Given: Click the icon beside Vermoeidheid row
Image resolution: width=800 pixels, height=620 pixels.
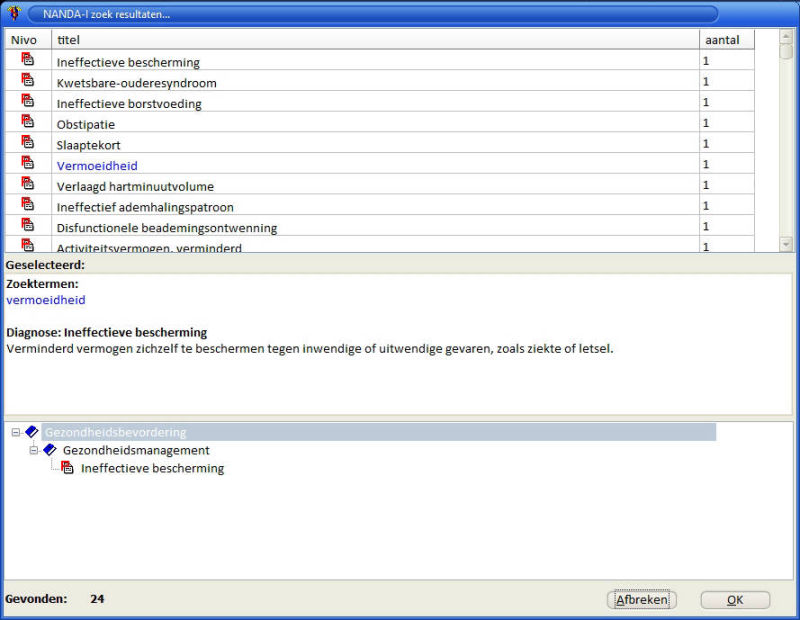Looking at the screenshot, I should tap(28, 164).
